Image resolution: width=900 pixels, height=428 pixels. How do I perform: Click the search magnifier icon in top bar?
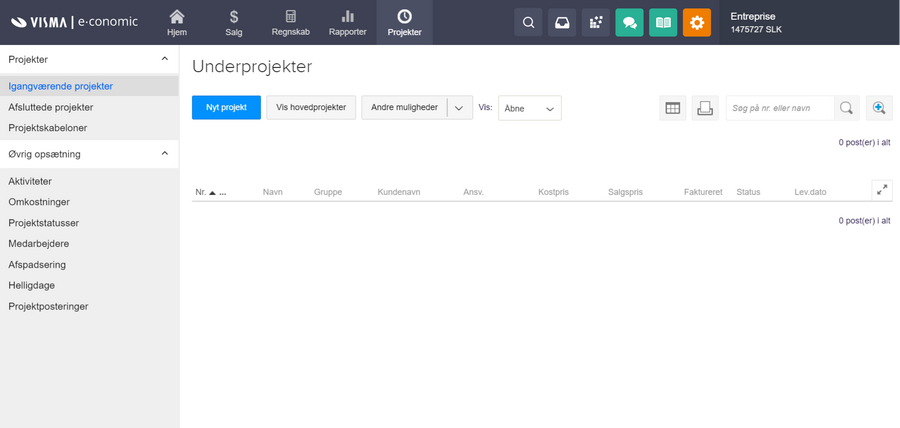[528, 22]
